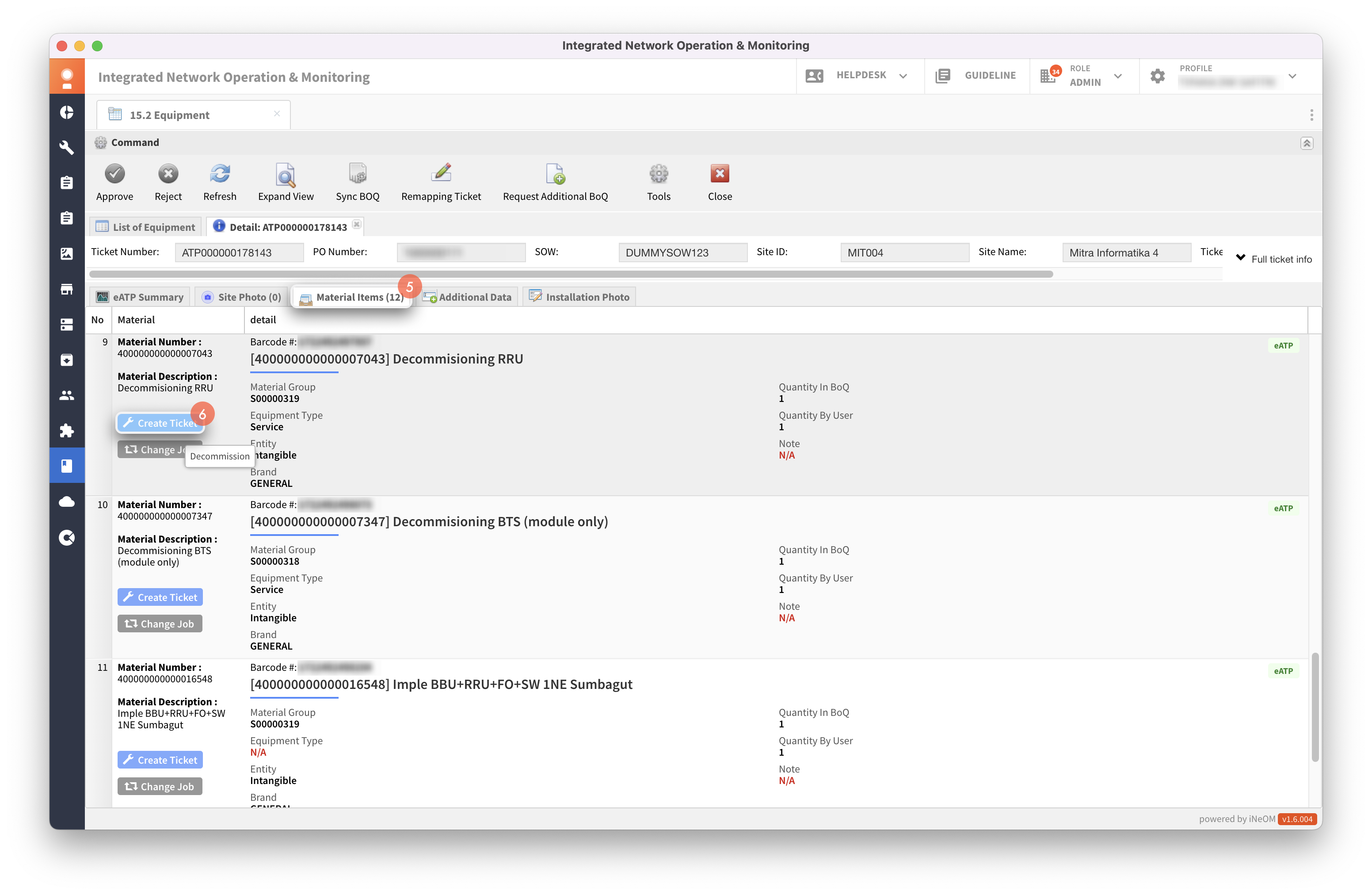The image size is (1372, 895).
Task: Click the SOW field DUMMYSOW123
Action: tap(682, 252)
